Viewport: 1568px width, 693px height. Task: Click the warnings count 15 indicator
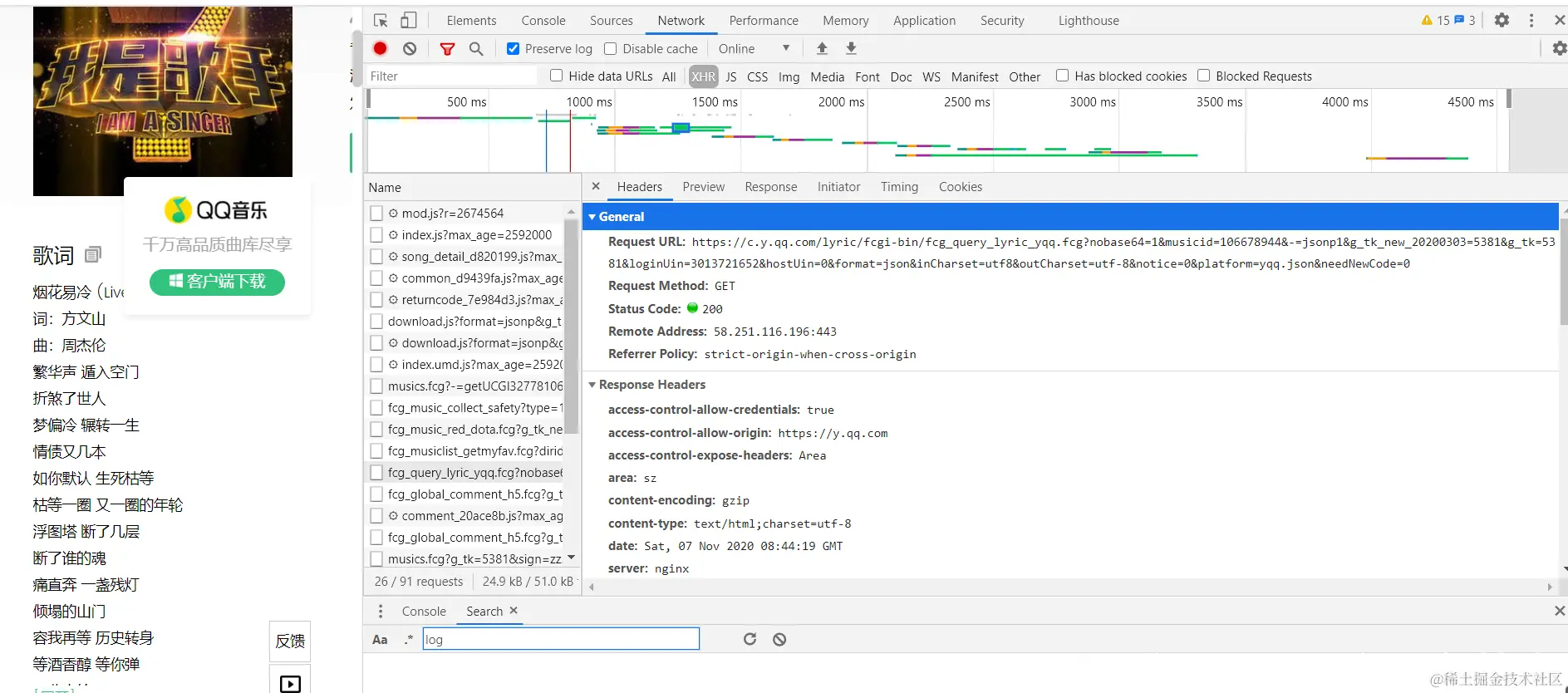(x=1436, y=20)
